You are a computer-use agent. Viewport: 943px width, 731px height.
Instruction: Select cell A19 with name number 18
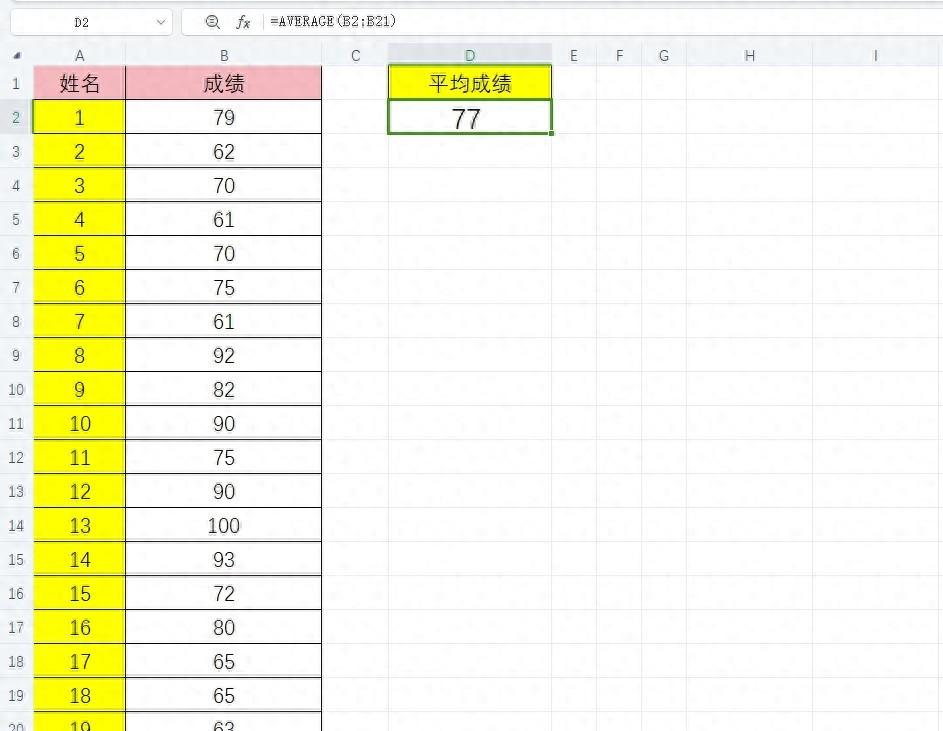coord(79,695)
